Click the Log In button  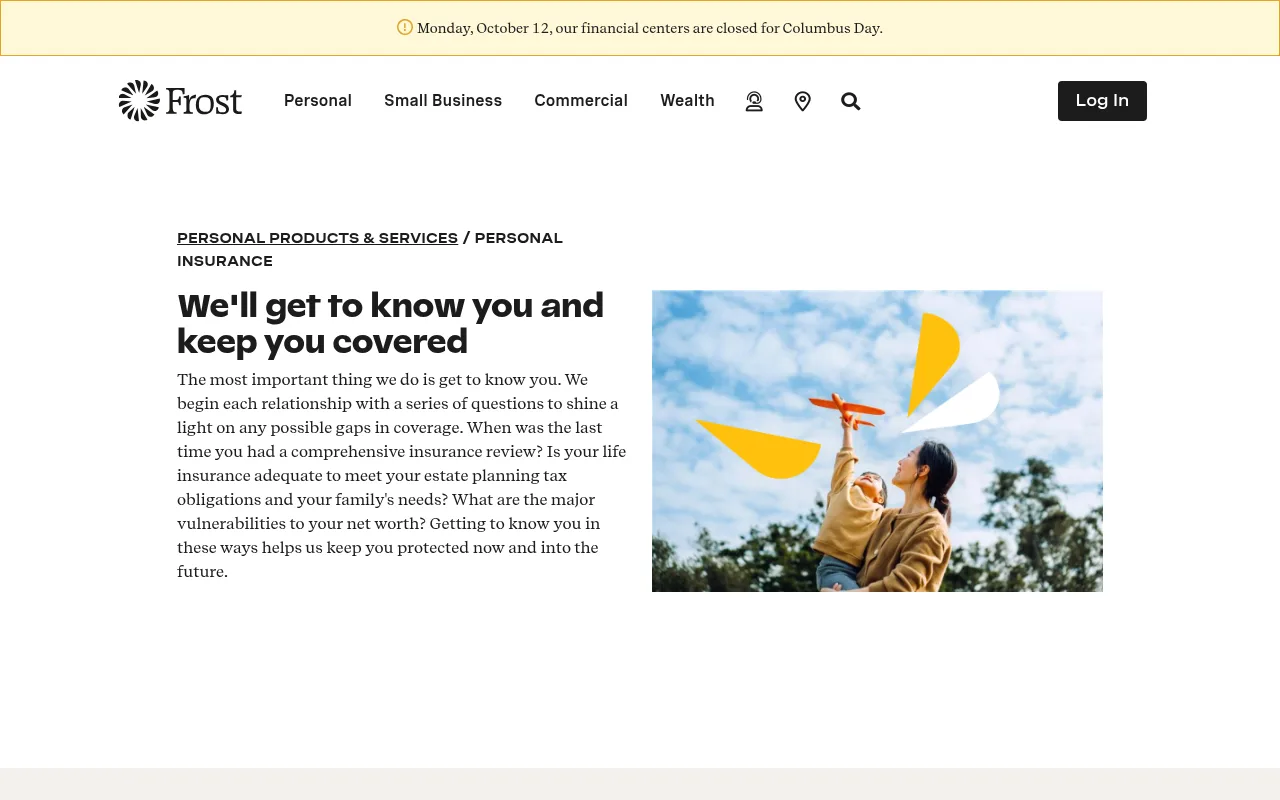coord(1102,101)
